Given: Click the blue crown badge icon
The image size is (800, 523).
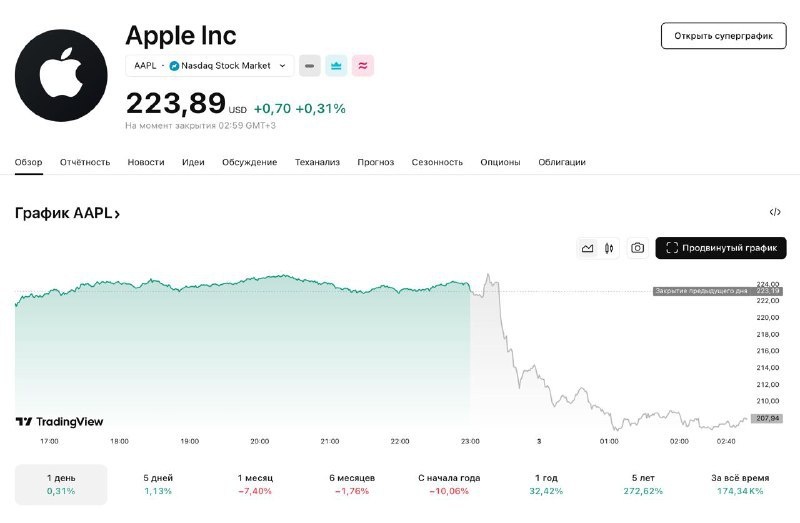Looking at the screenshot, I should pos(336,66).
